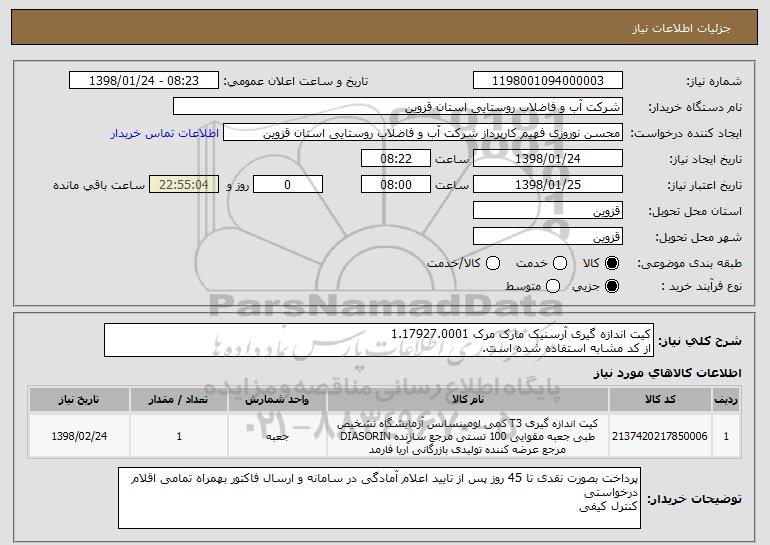The width and height of the screenshot is (770, 545).
Task: Click product code 213742021785​0006 cell
Action: [660, 436]
